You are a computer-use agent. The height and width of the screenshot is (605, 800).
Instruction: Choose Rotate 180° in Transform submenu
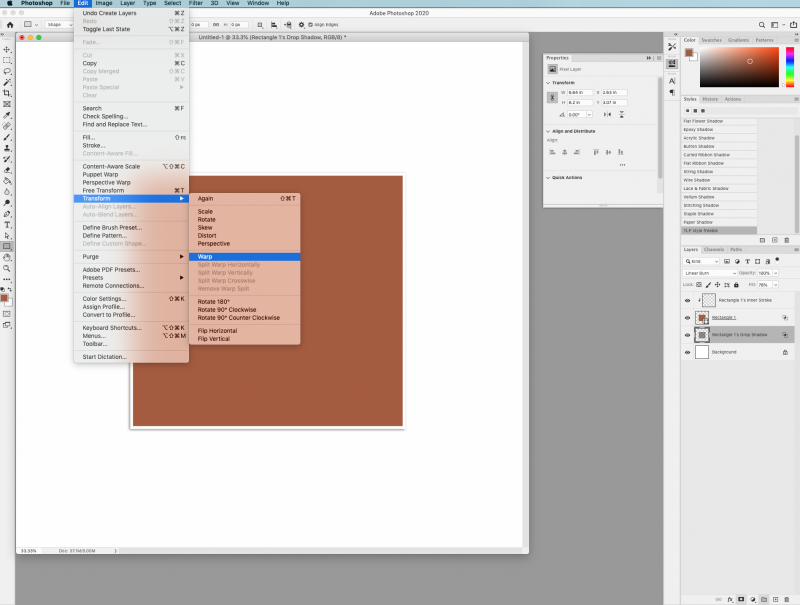244,301
